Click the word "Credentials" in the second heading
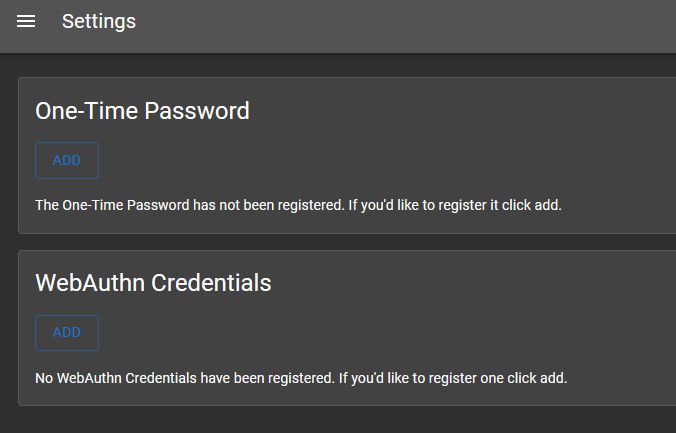 tap(212, 283)
